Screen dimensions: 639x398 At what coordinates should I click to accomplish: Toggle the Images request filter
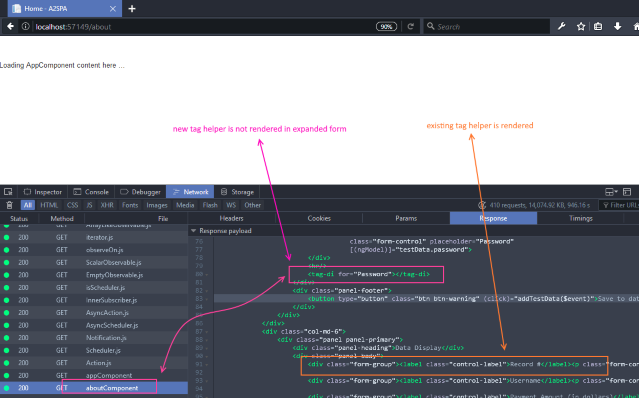(x=157, y=205)
